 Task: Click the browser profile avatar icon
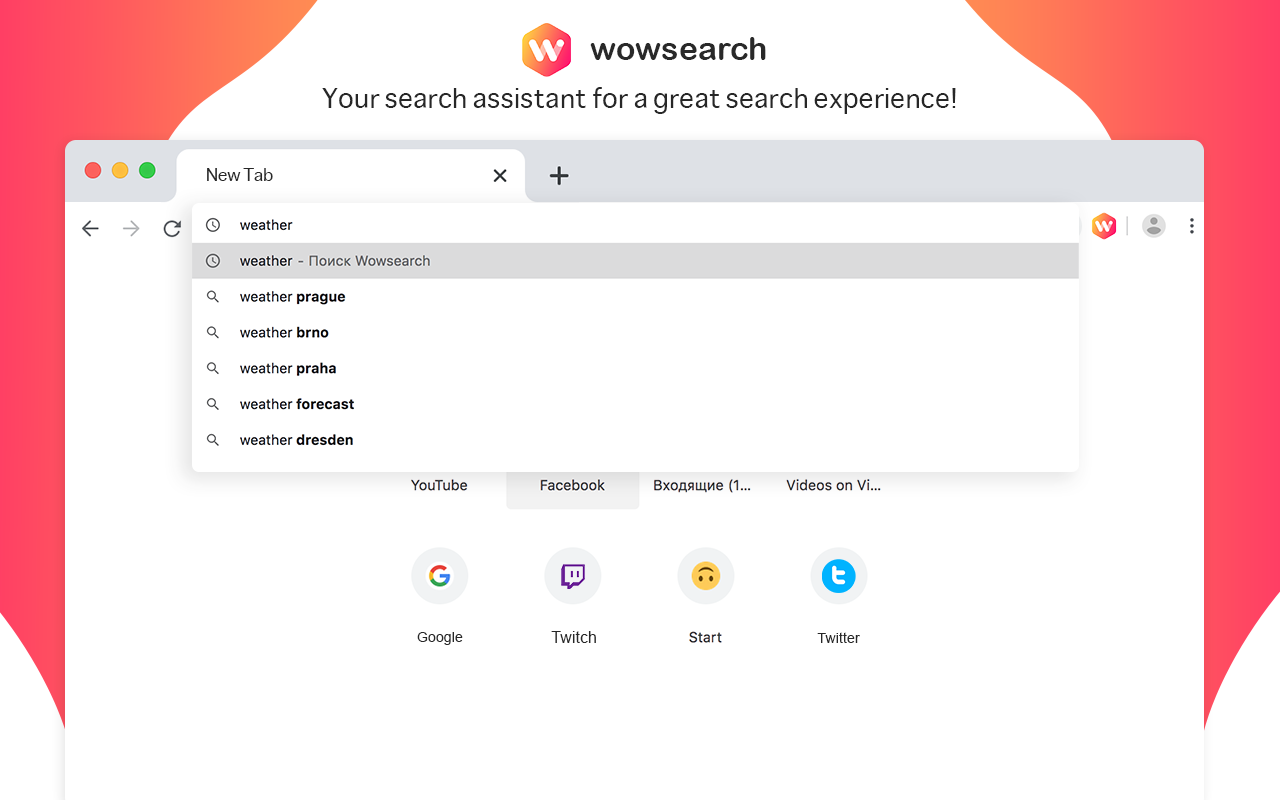point(1153,225)
